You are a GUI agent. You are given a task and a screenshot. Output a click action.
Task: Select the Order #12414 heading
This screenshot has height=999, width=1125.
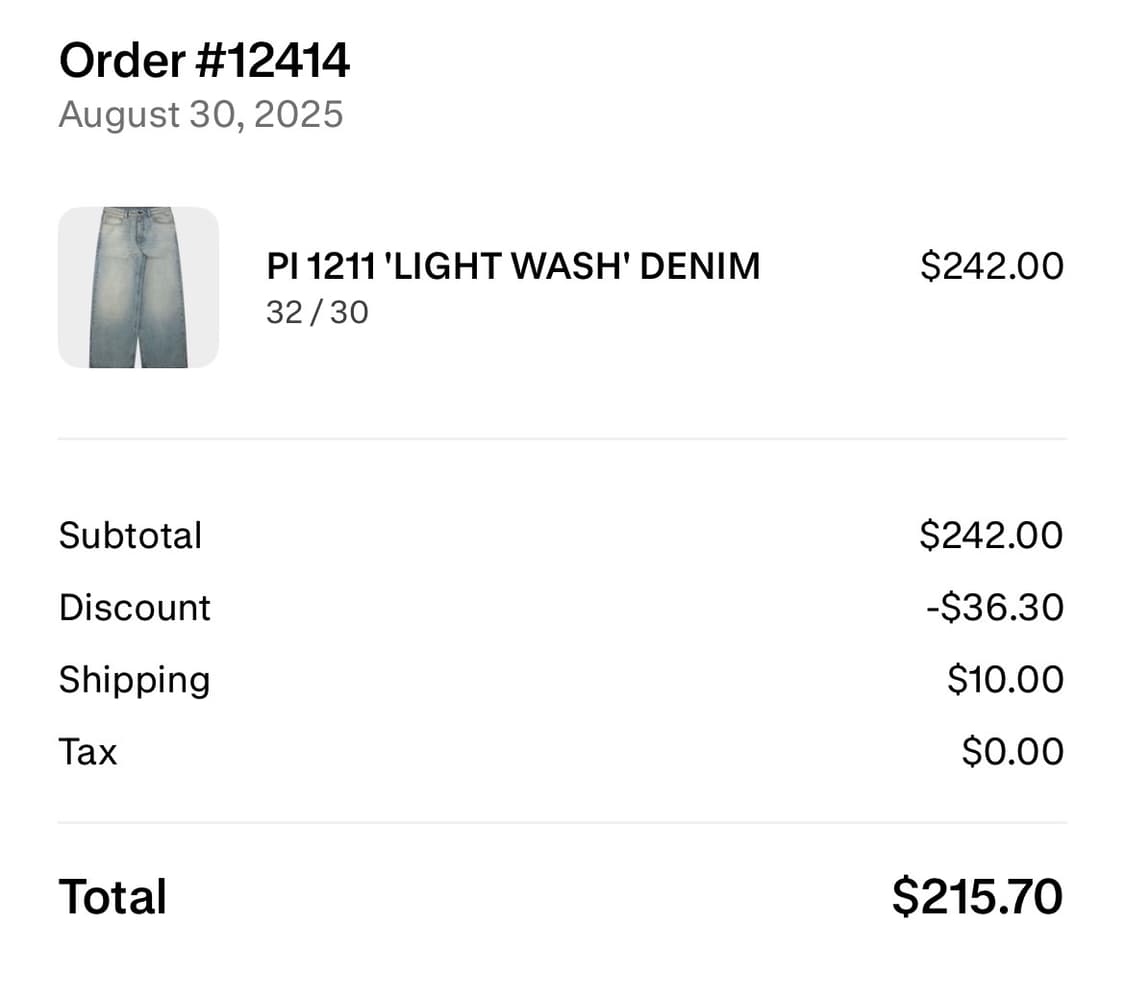(204, 61)
